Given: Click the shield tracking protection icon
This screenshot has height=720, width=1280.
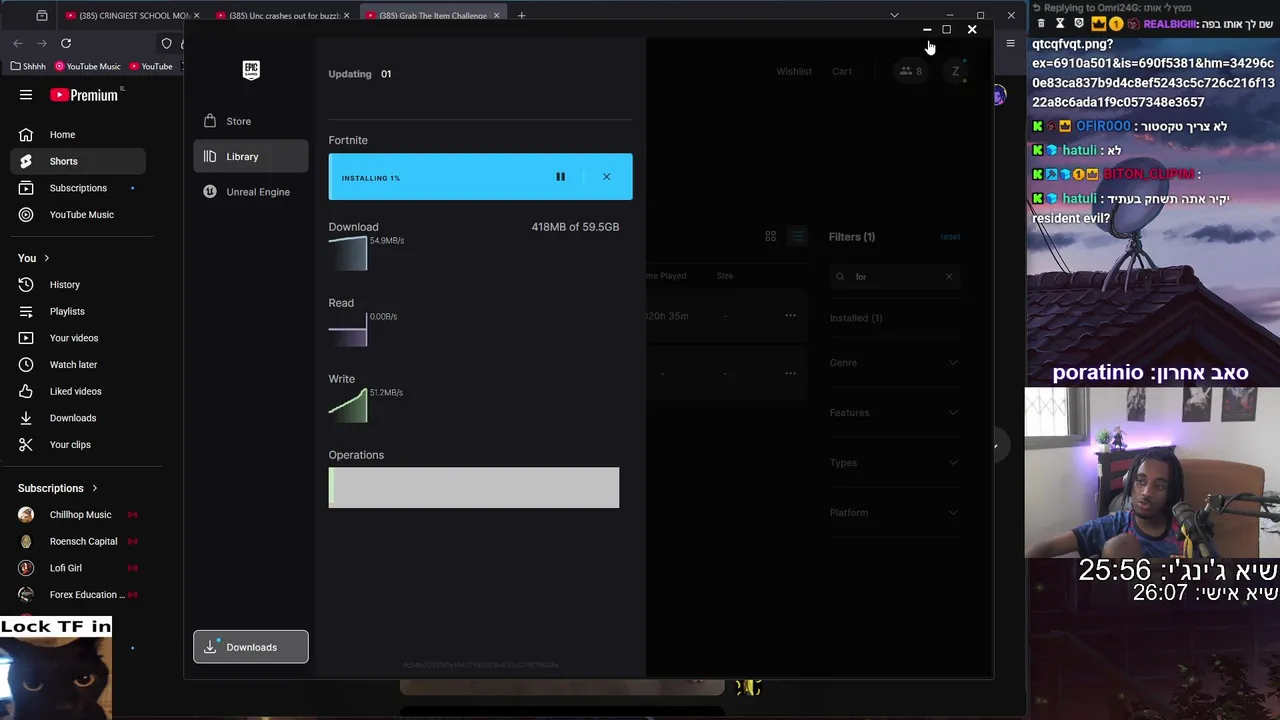Looking at the screenshot, I should [x=167, y=43].
